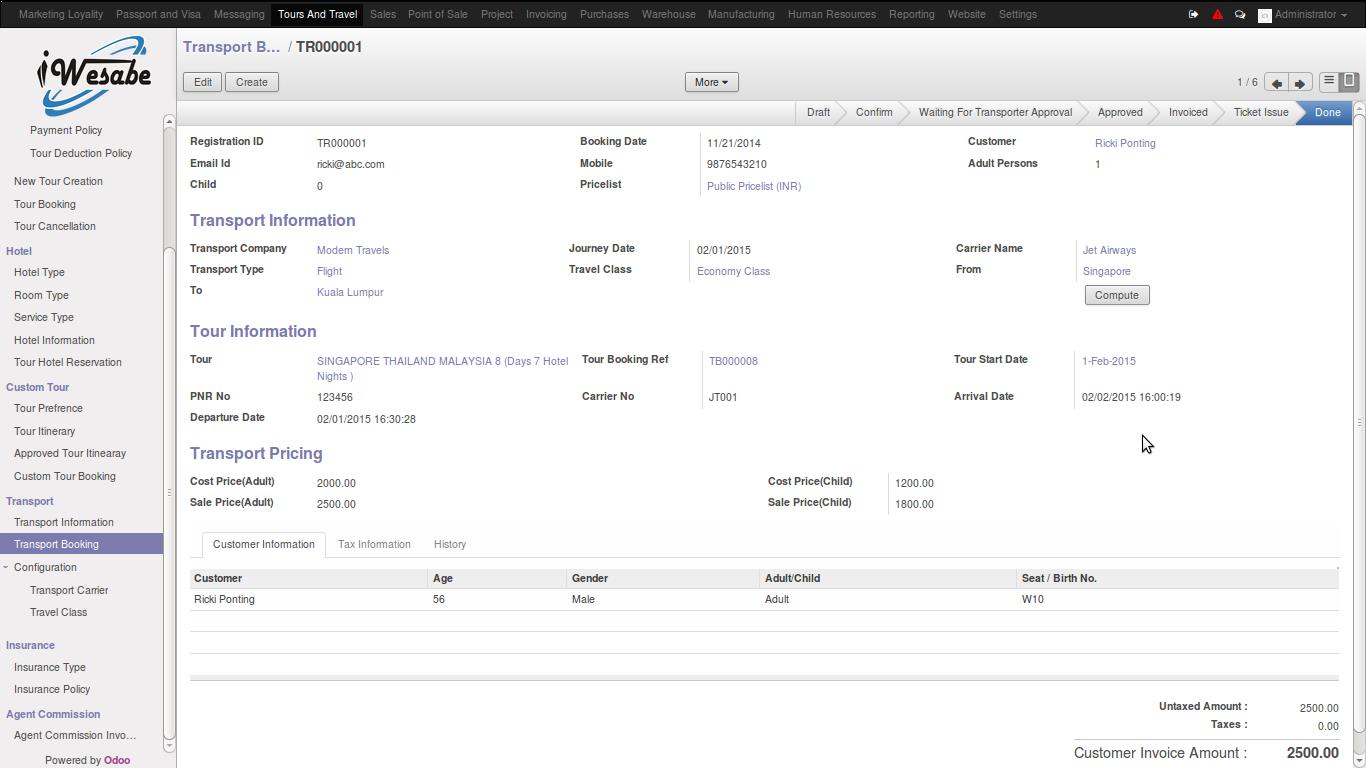
Task: Click the Done status stage
Action: pos(1327,112)
